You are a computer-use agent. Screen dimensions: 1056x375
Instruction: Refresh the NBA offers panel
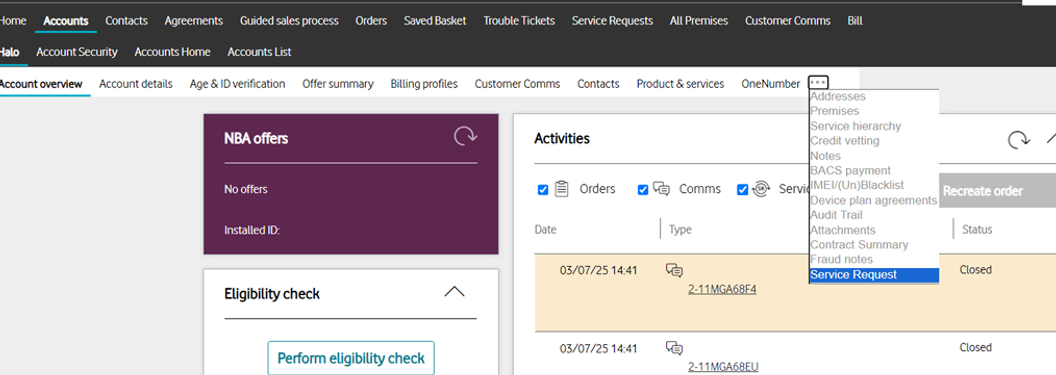[465, 137]
